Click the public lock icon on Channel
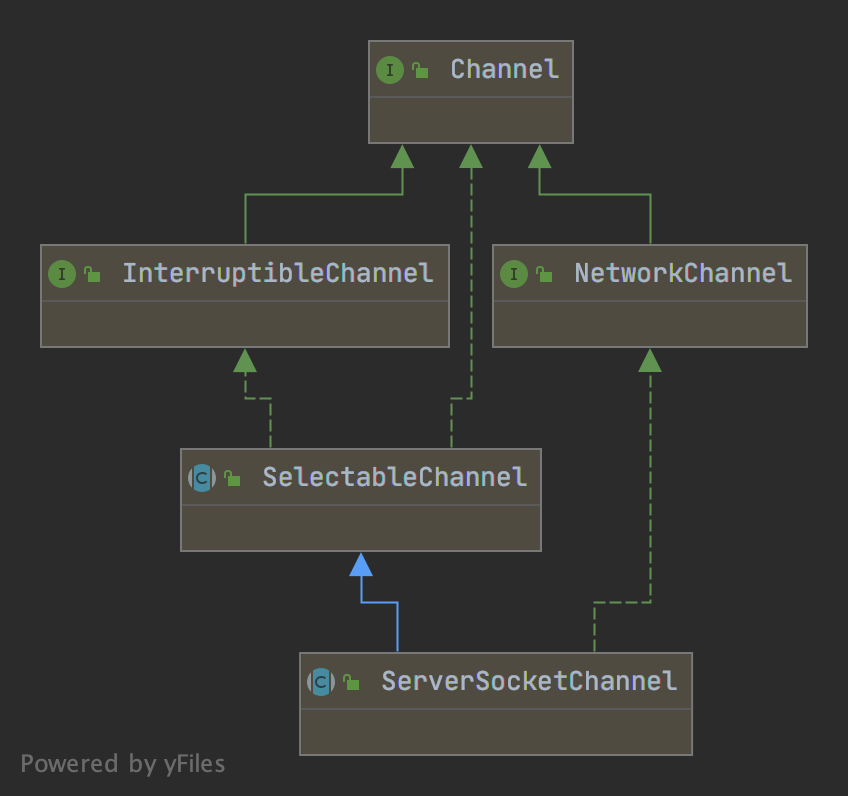 [x=421, y=71]
